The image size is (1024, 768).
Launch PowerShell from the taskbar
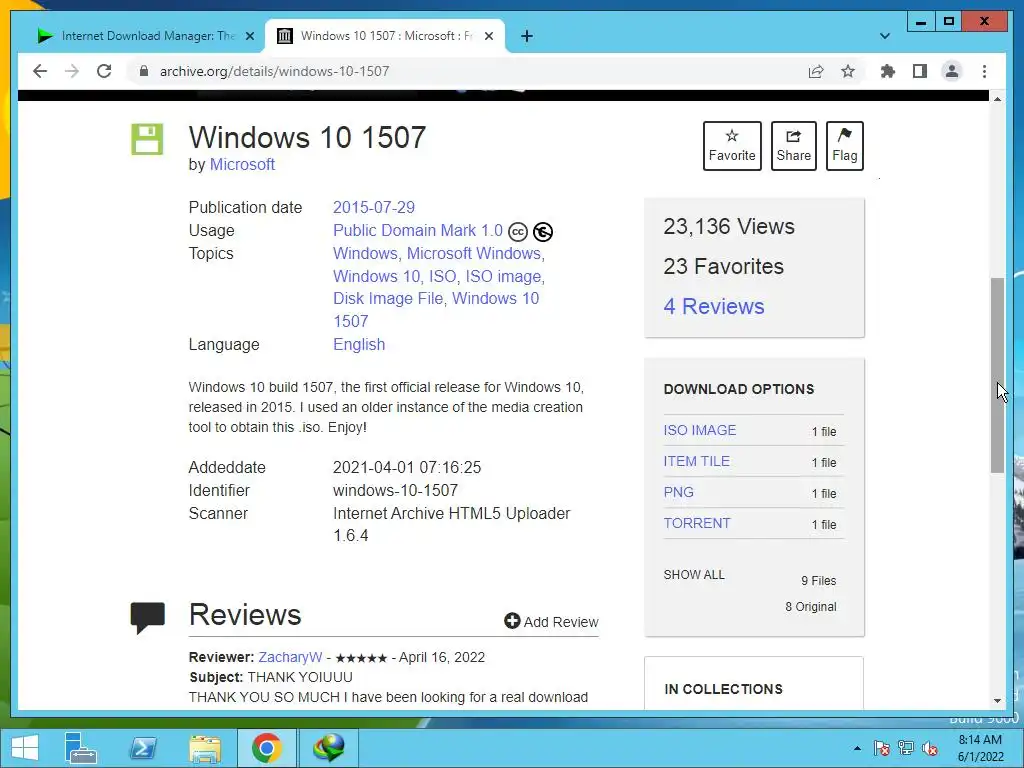(x=143, y=748)
